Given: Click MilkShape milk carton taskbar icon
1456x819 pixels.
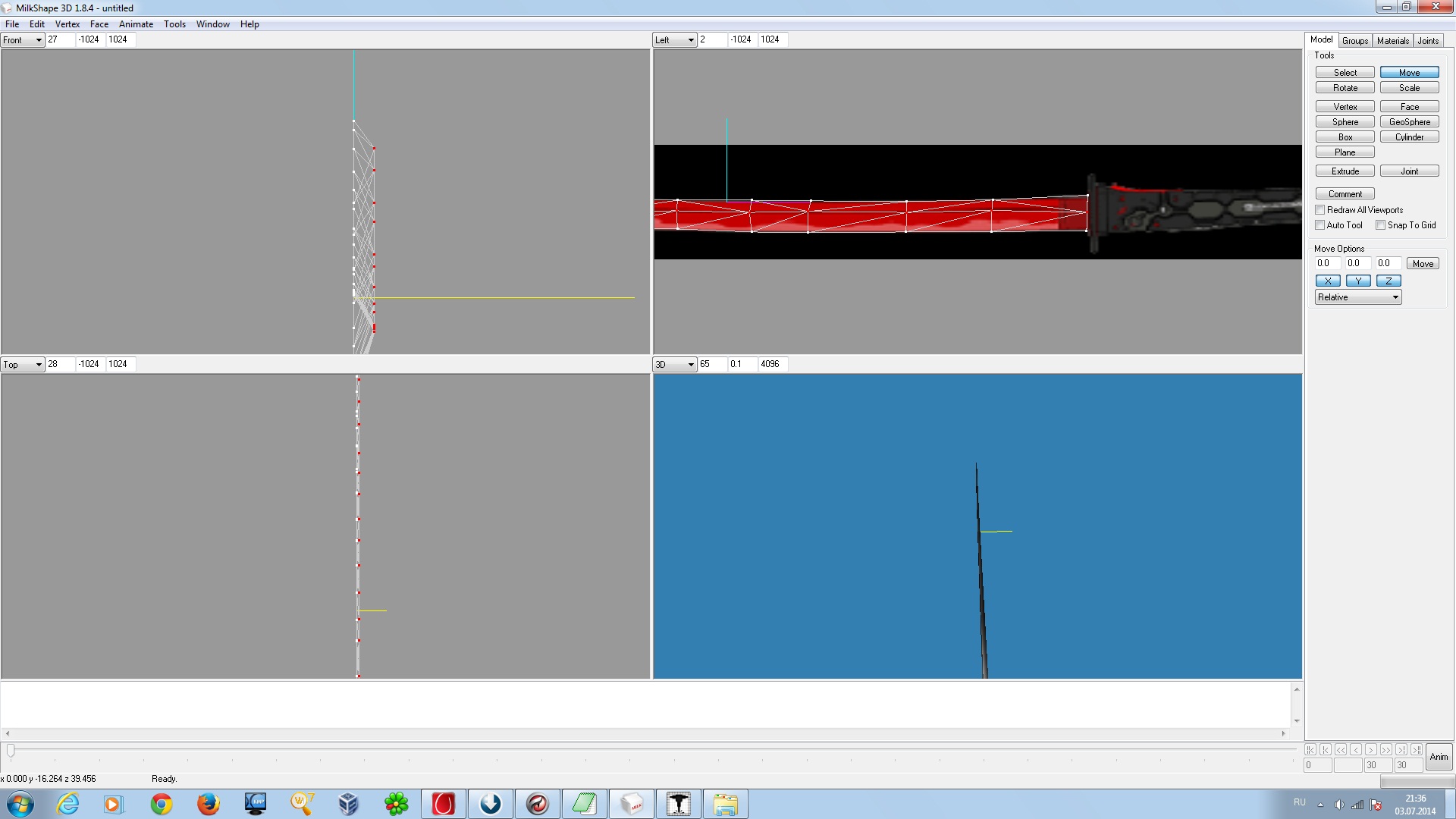Looking at the screenshot, I should (x=631, y=804).
